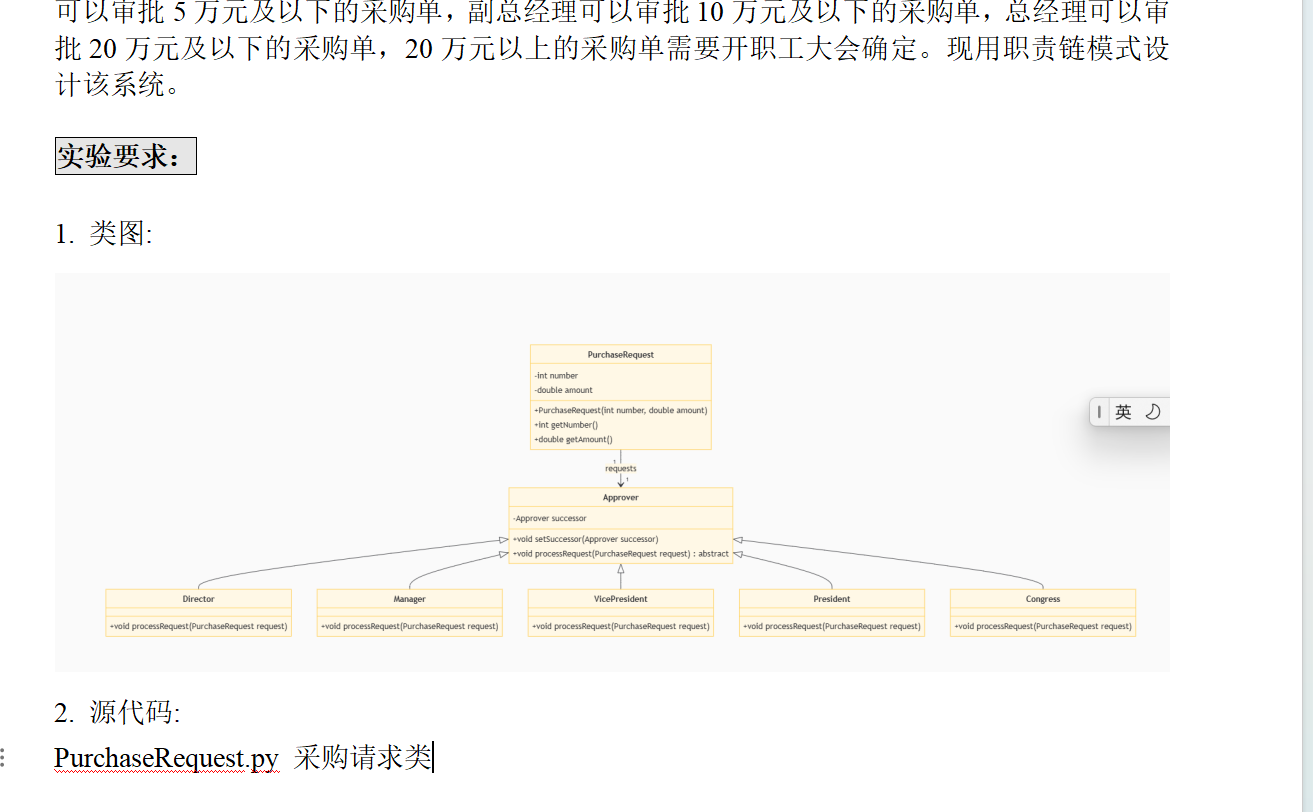Click the '2. 源代码:' list item
The image size is (1313, 812).
coord(117,713)
